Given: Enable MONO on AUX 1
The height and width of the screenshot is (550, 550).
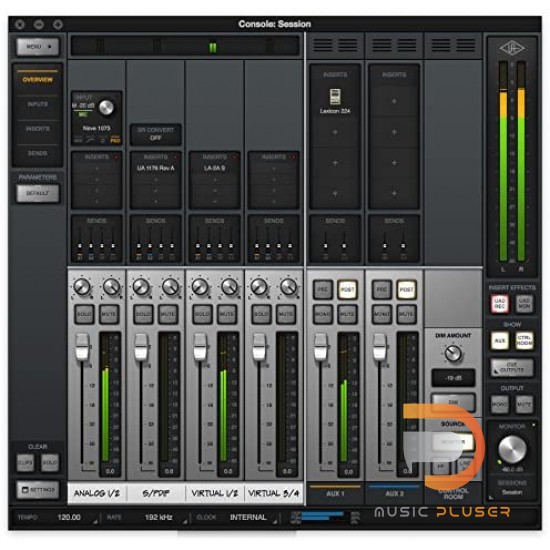Looking at the screenshot, I should (323, 314).
